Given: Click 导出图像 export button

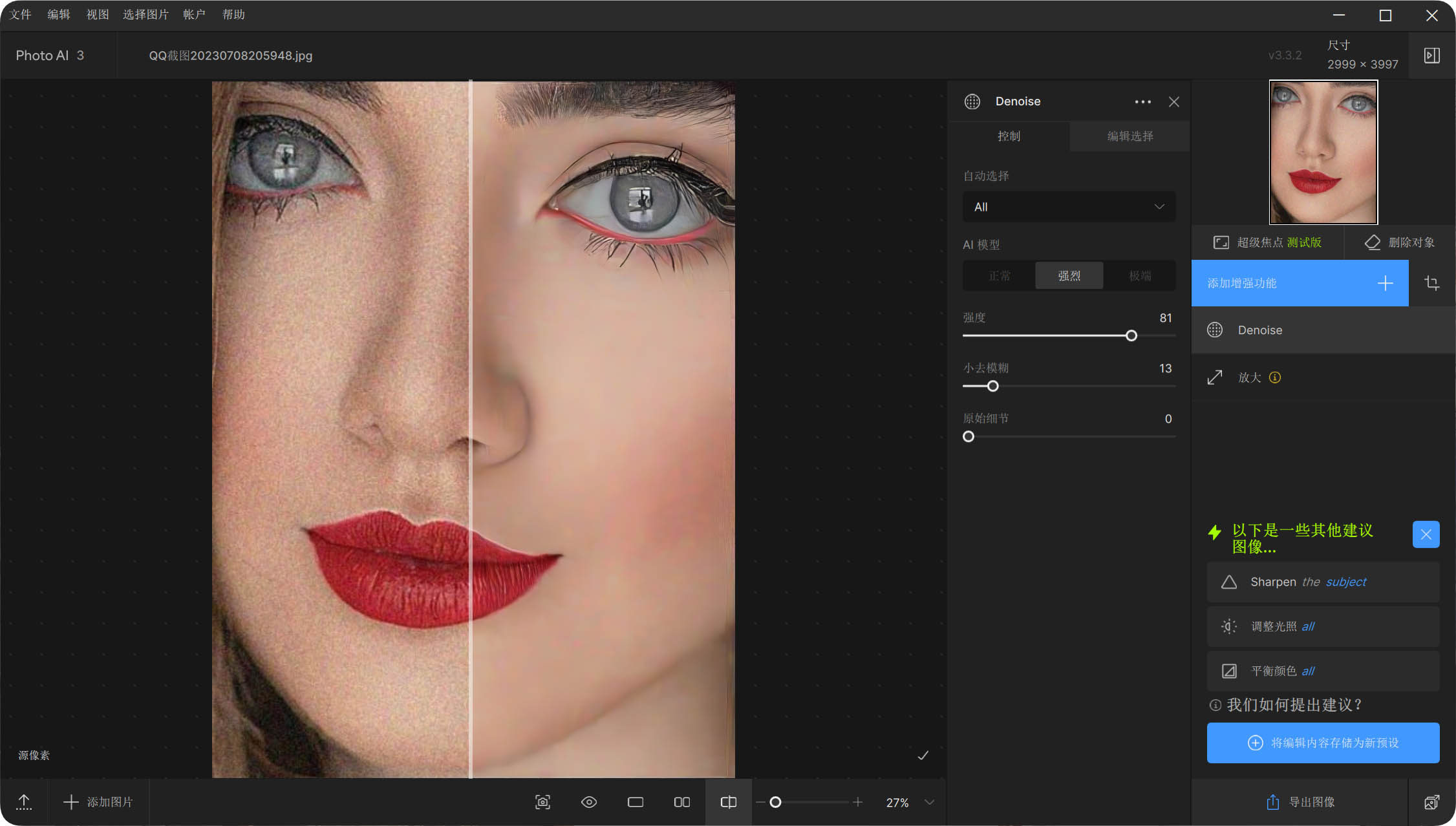Looking at the screenshot, I should pyautogui.click(x=1300, y=802).
